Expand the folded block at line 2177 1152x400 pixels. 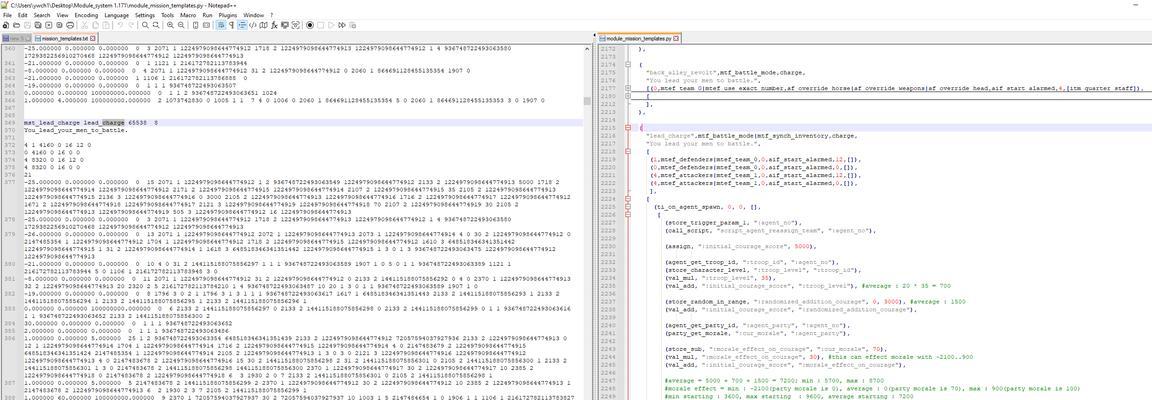(629, 88)
